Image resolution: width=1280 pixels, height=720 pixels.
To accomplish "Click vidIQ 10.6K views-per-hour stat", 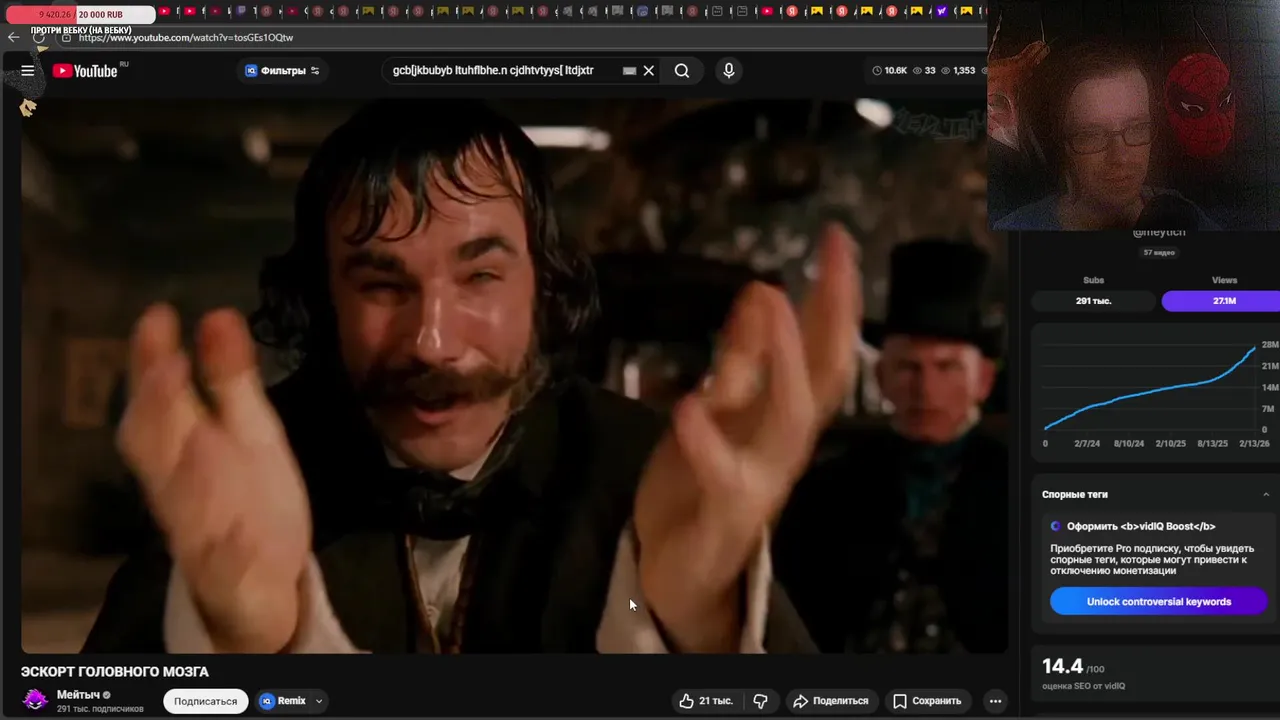I will 890,71.
